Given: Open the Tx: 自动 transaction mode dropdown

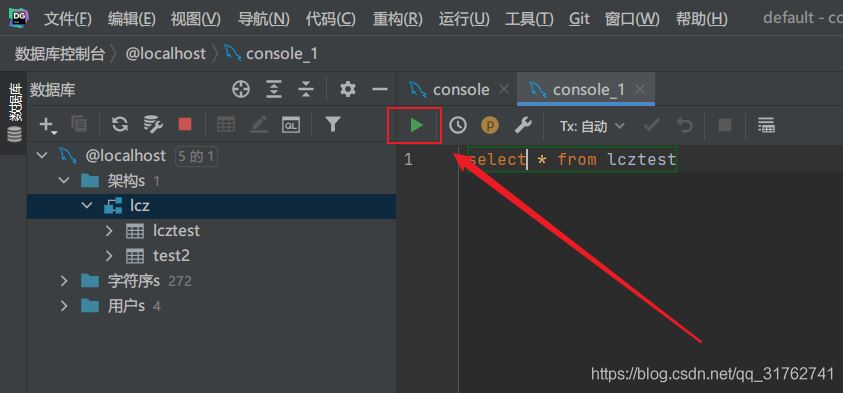Looking at the screenshot, I should click(x=592, y=126).
